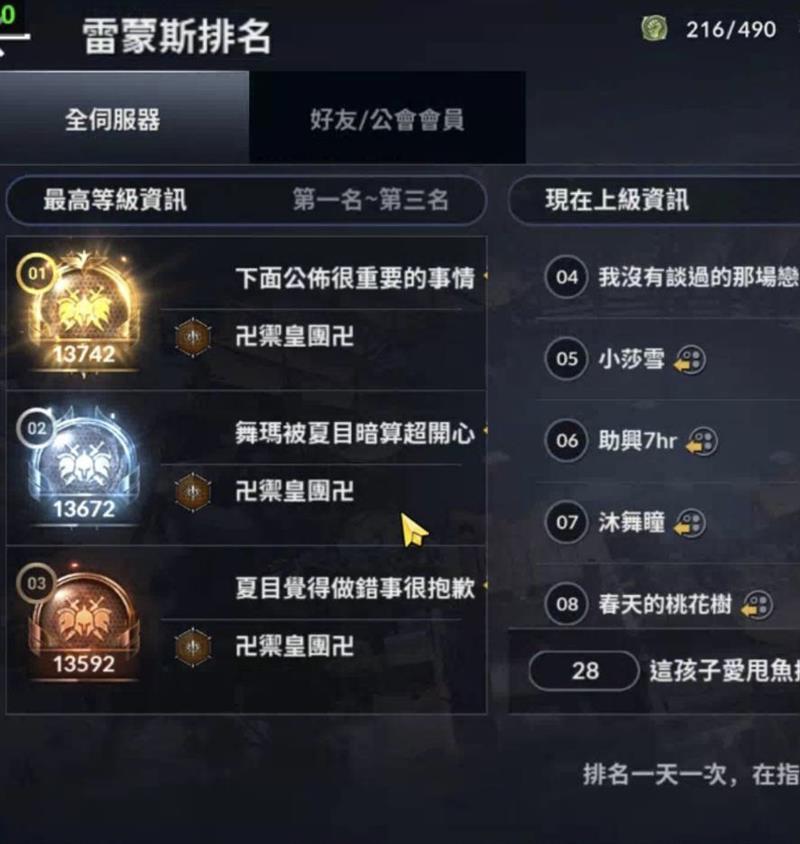Click the green fist currency icon

(x=655, y=29)
